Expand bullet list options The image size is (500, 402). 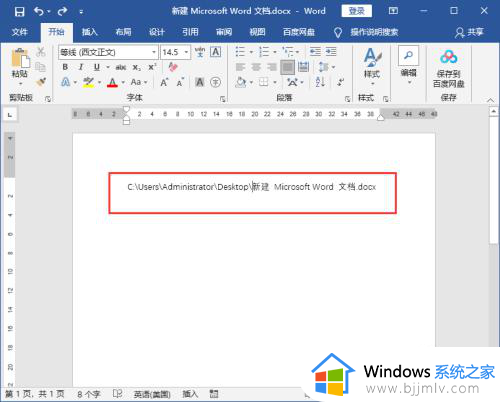[251, 52]
